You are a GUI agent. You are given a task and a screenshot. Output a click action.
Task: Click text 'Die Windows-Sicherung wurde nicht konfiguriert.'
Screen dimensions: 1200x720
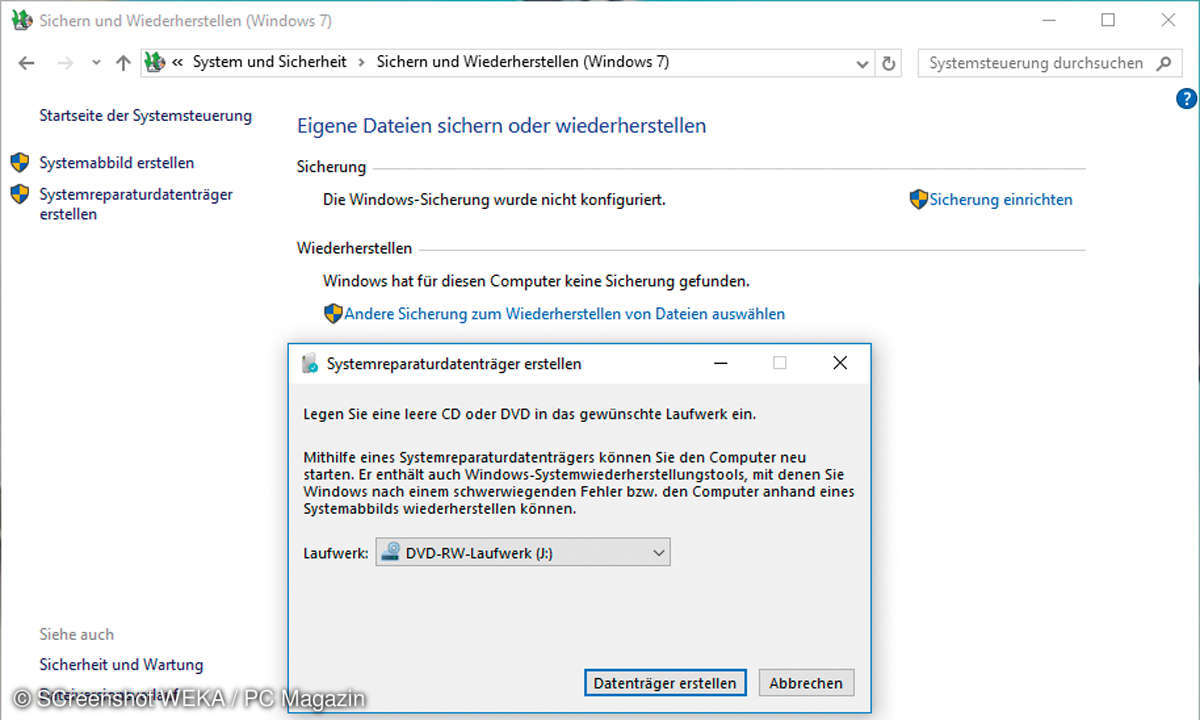tap(494, 200)
